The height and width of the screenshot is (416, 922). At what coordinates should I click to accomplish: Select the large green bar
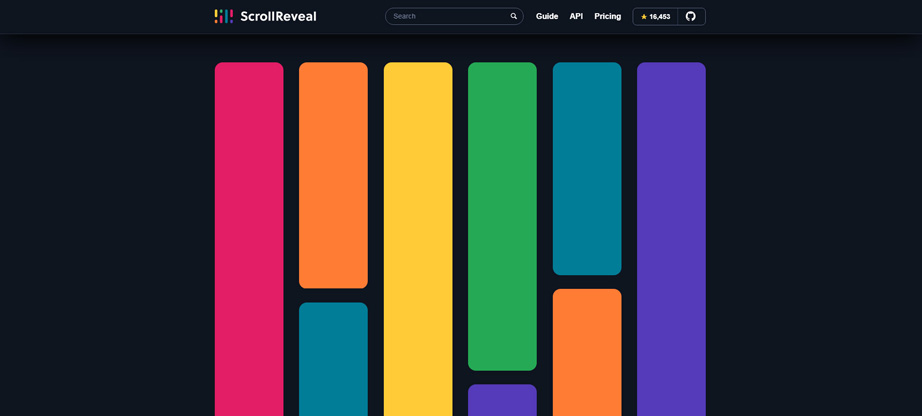(502, 217)
